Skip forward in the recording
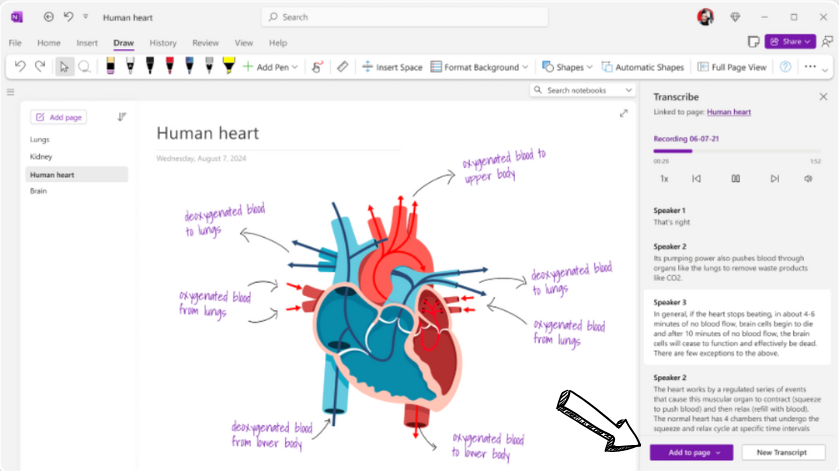 tap(774, 179)
